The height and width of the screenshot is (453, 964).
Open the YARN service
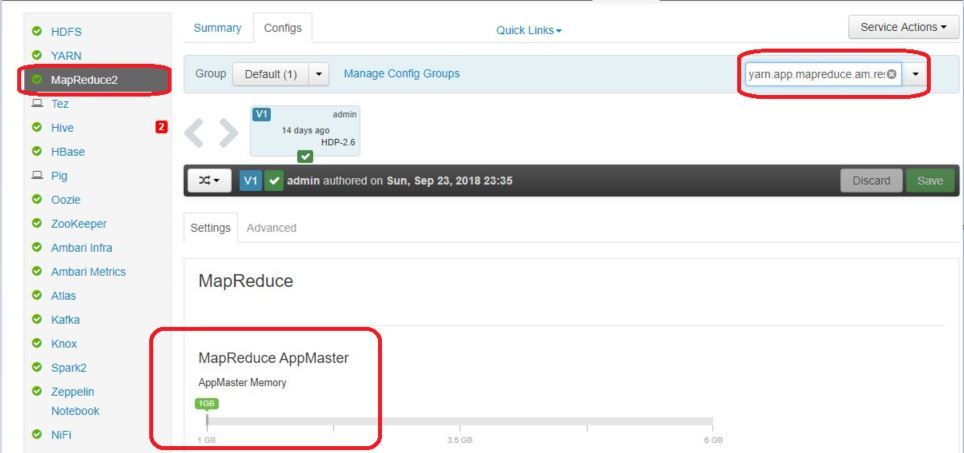pyautogui.click(x=66, y=55)
